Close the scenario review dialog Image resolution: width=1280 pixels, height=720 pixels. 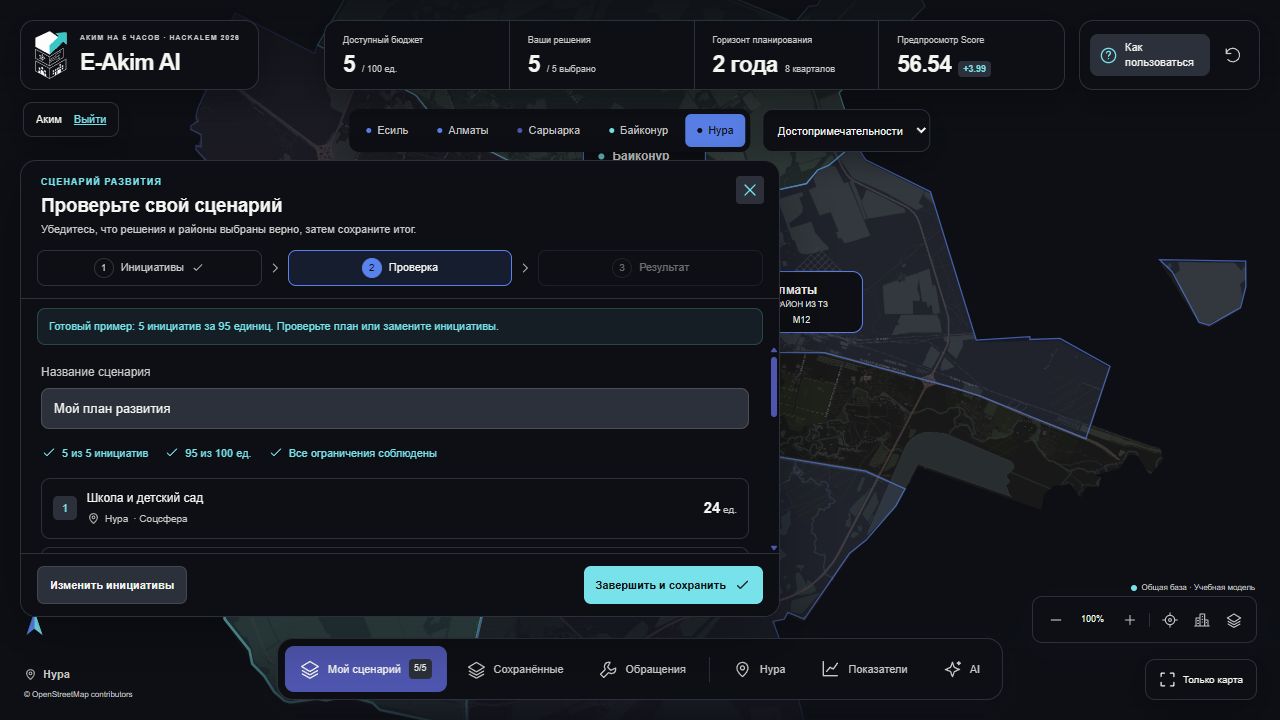coord(750,190)
